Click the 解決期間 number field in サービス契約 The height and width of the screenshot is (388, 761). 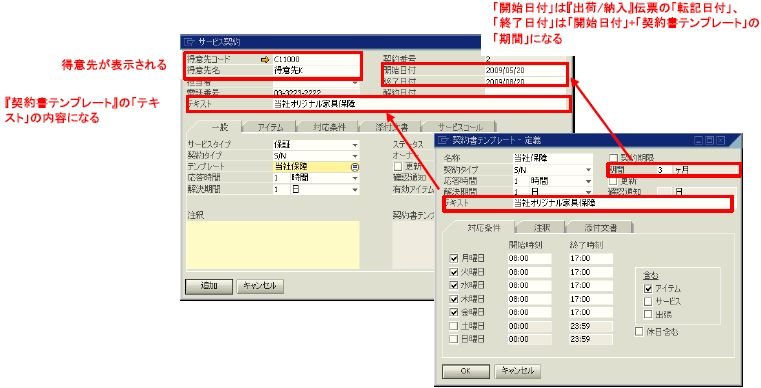click(x=280, y=189)
